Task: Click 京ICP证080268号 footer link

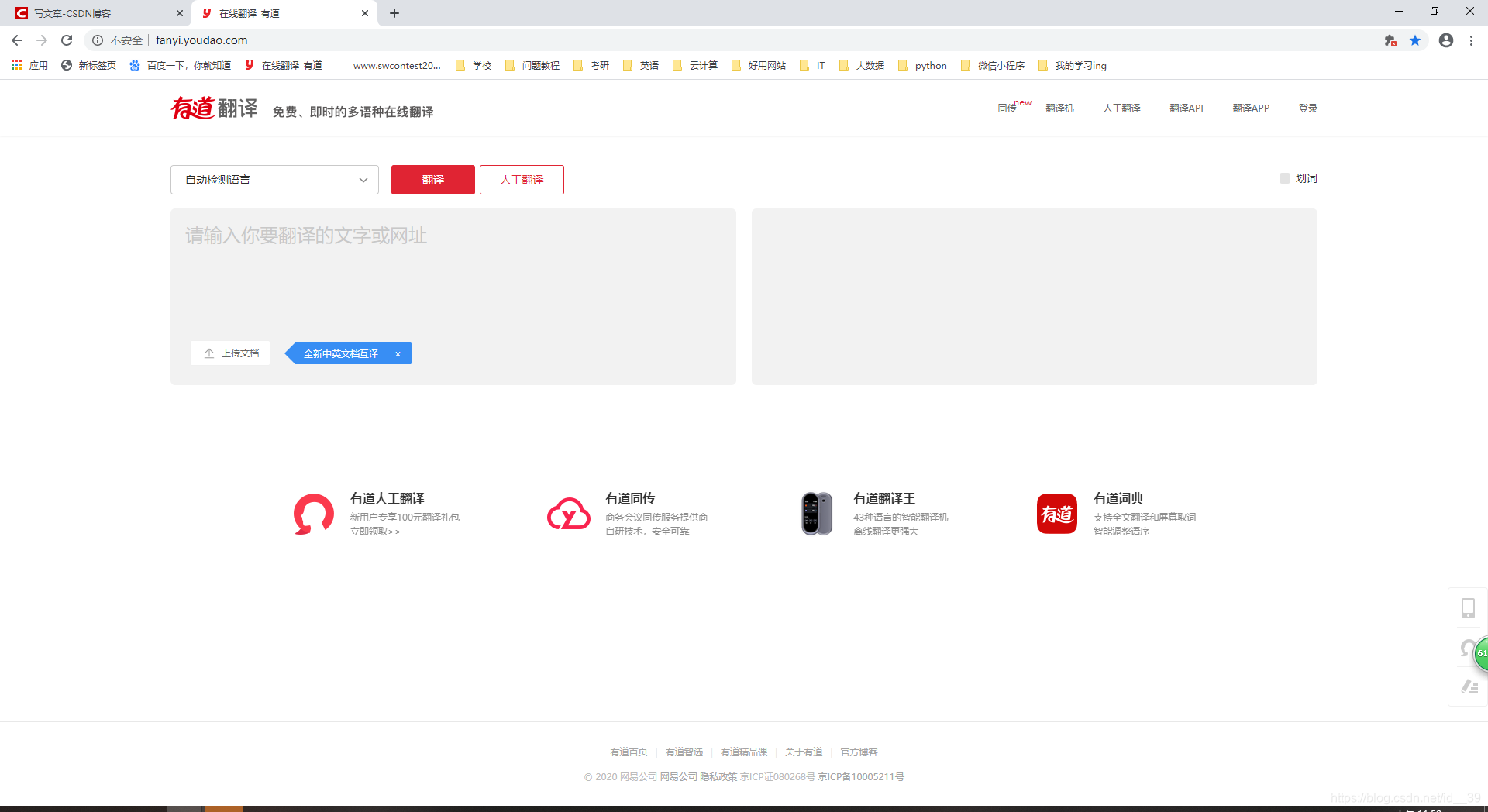Action: click(777, 777)
